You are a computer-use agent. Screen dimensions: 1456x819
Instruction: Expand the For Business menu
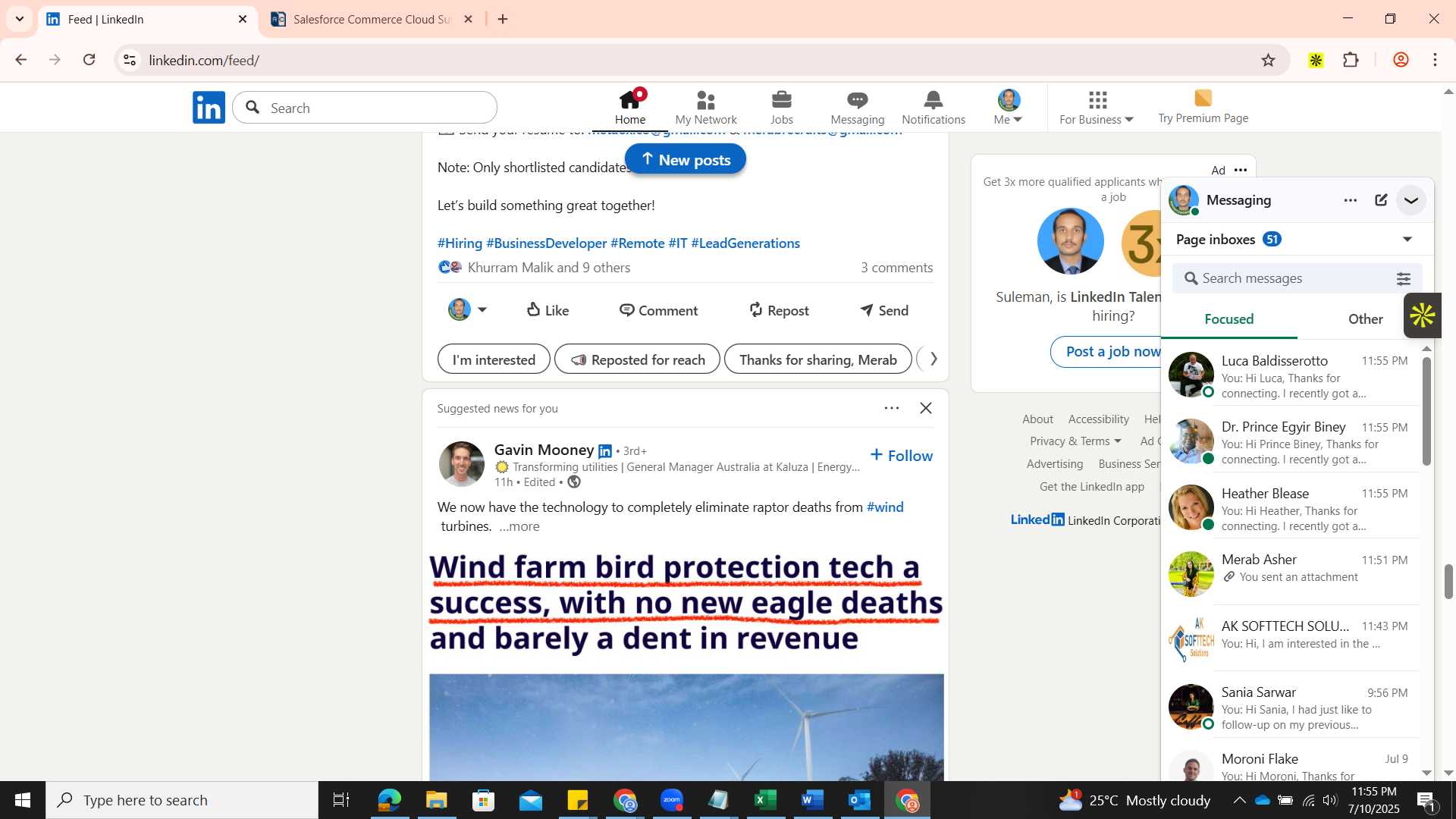(x=1097, y=107)
